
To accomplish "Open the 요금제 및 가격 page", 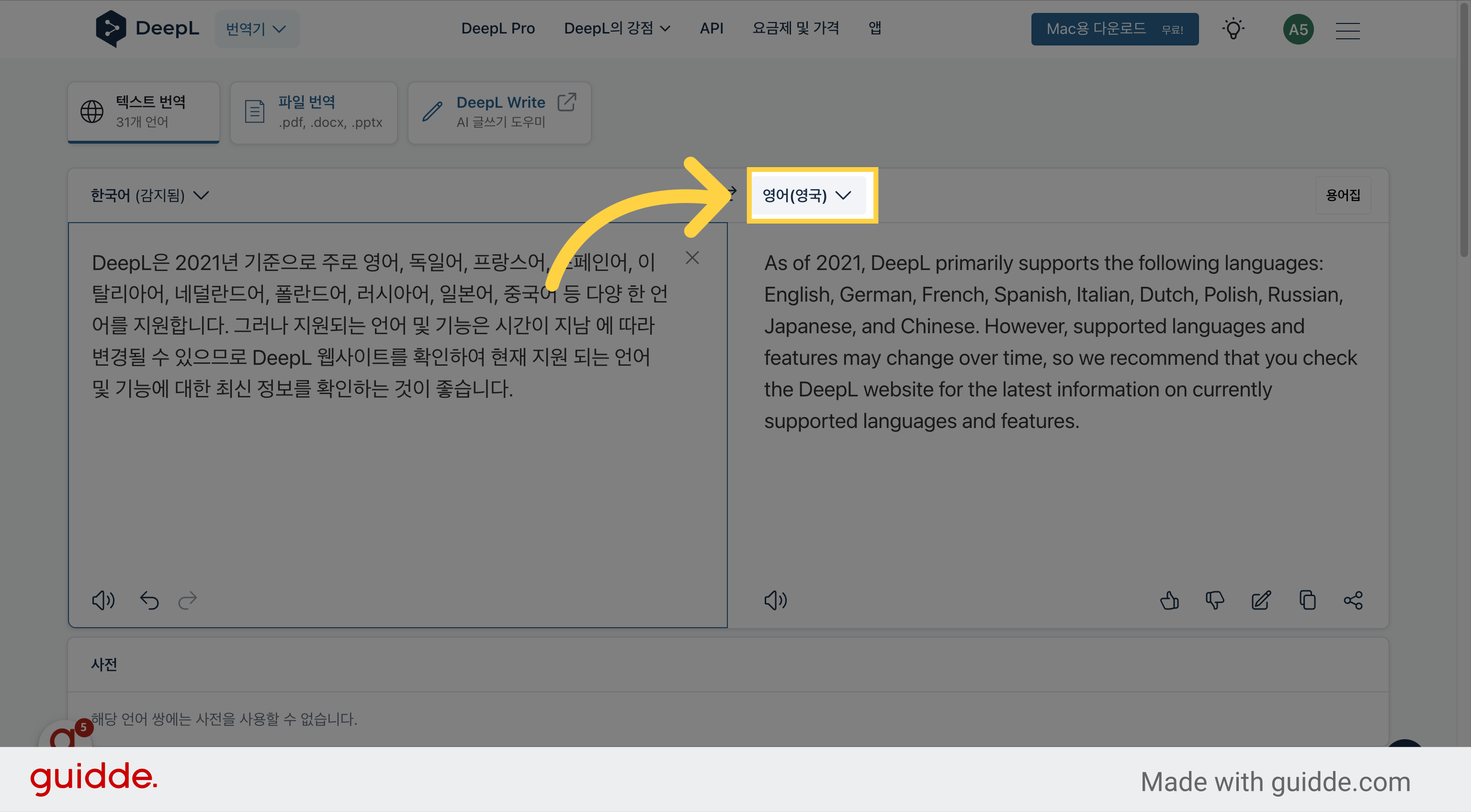I will [x=795, y=29].
